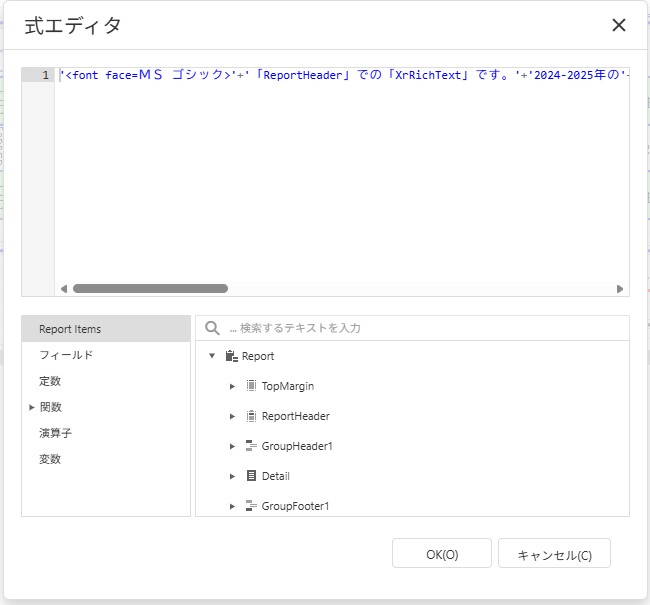
Task: Click the ReportHeader band icon
Action: [x=251, y=416]
